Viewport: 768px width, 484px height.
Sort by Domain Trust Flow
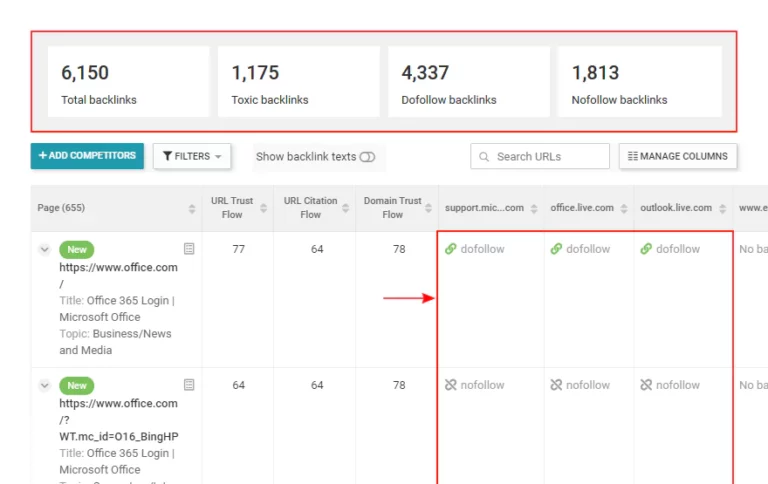coord(428,208)
